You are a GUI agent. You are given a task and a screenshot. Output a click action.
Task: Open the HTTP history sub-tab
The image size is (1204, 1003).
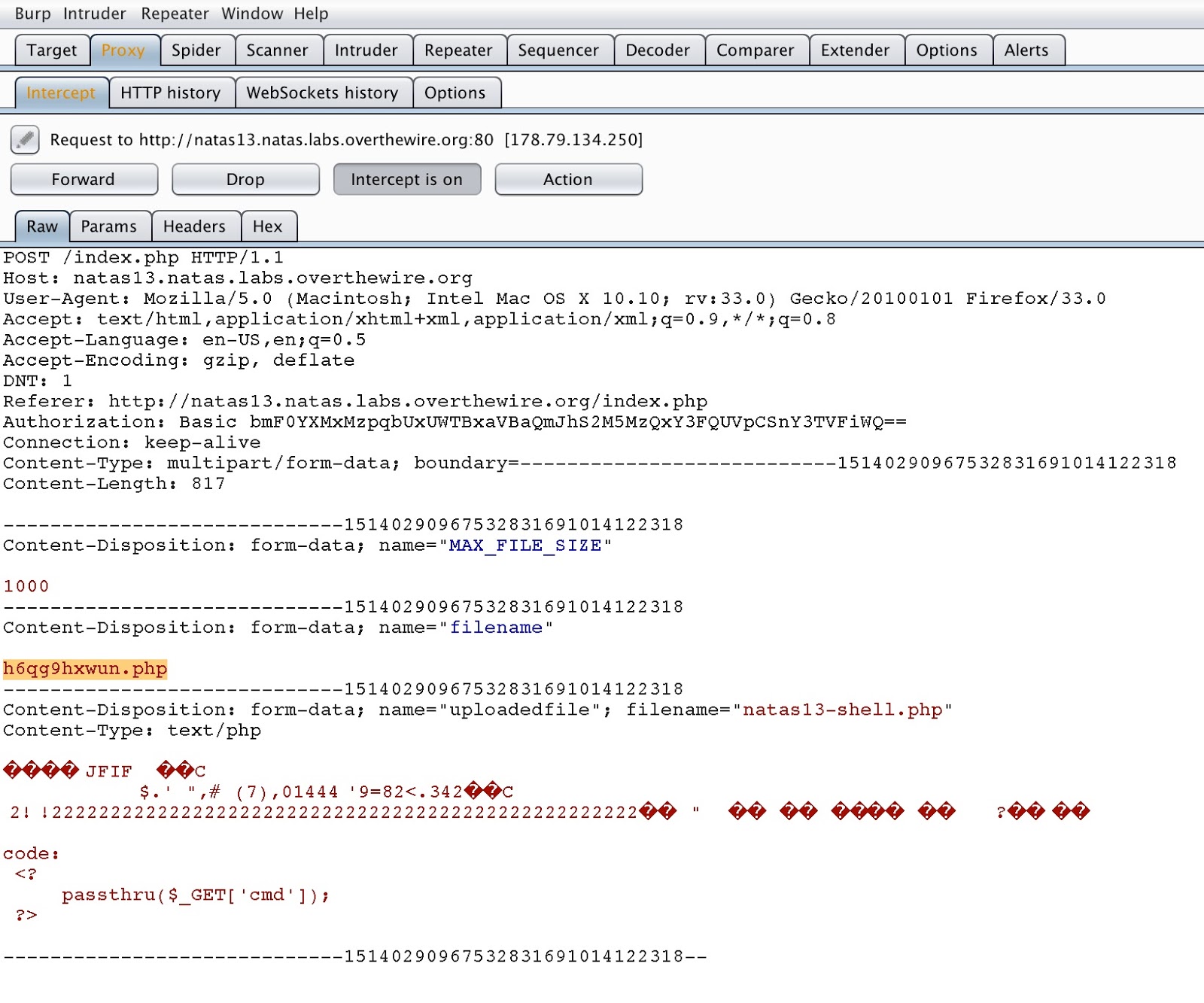(x=171, y=93)
